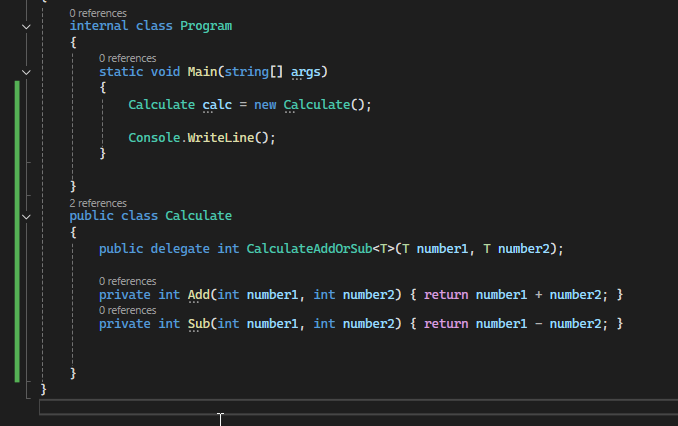This screenshot has height=426, width=678.
Task: Open '0 references' CodeLens above class Program
Action: (x=98, y=13)
